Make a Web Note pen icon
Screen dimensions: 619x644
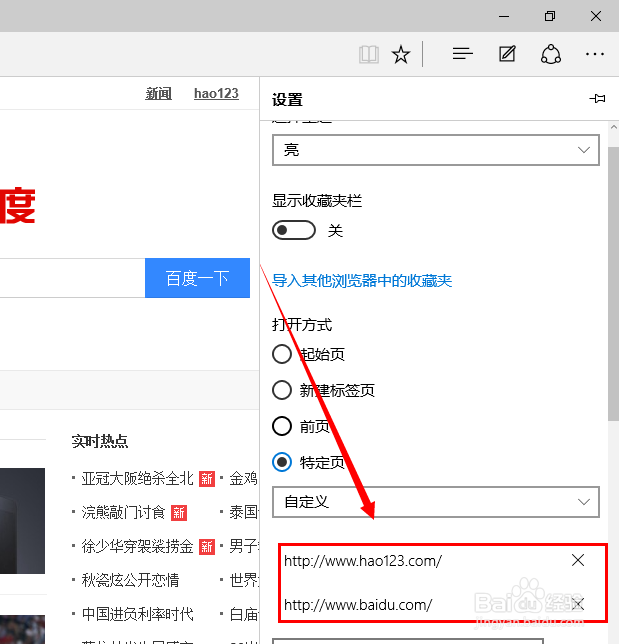tap(507, 54)
